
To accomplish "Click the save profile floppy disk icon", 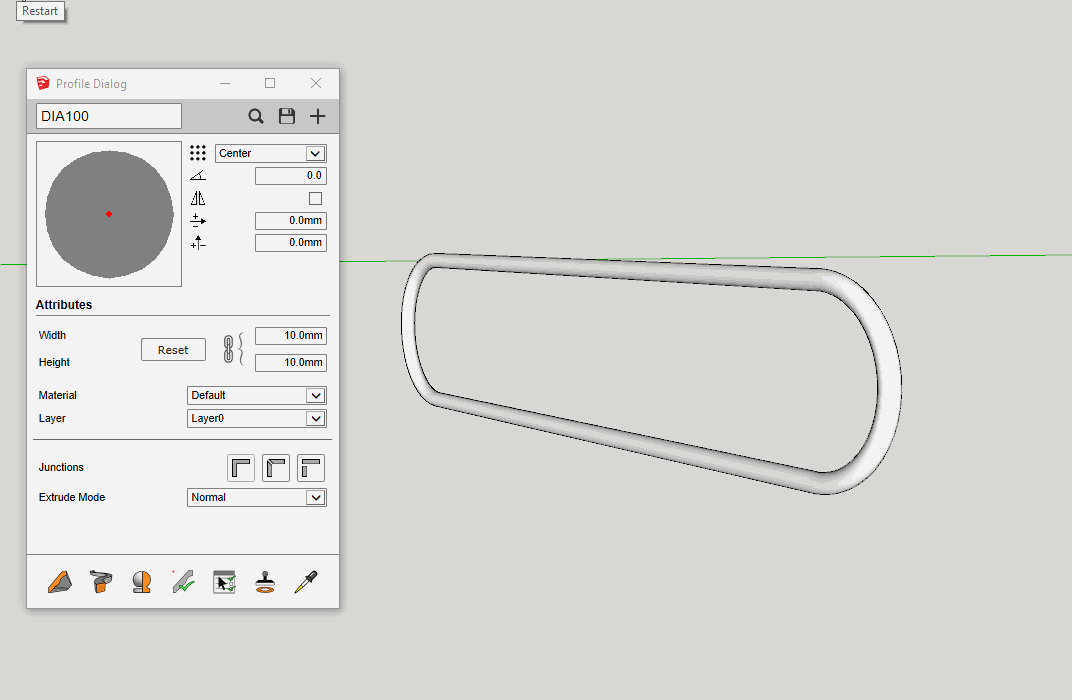I will point(287,116).
